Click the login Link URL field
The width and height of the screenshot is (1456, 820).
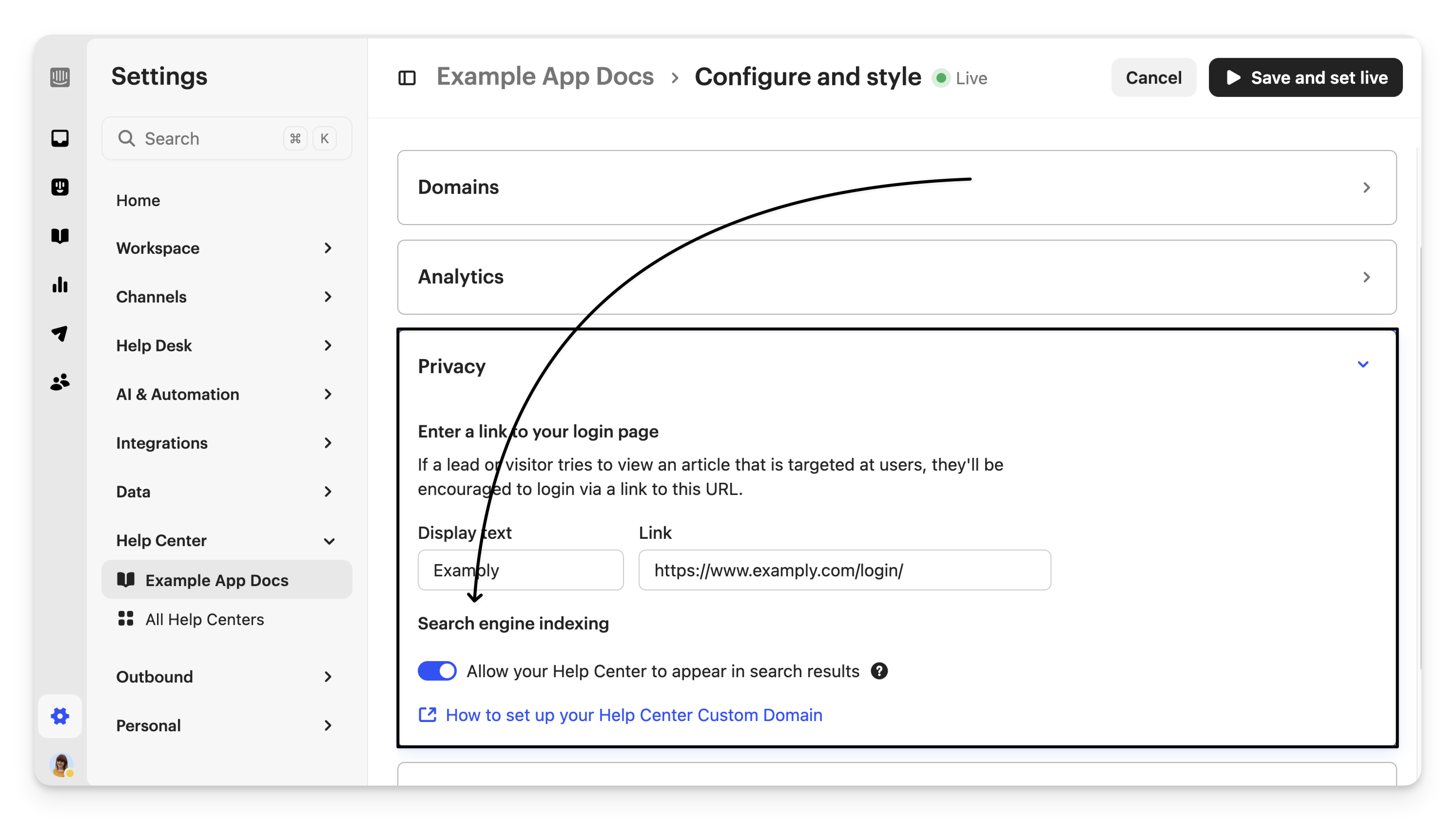[x=844, y=570]
